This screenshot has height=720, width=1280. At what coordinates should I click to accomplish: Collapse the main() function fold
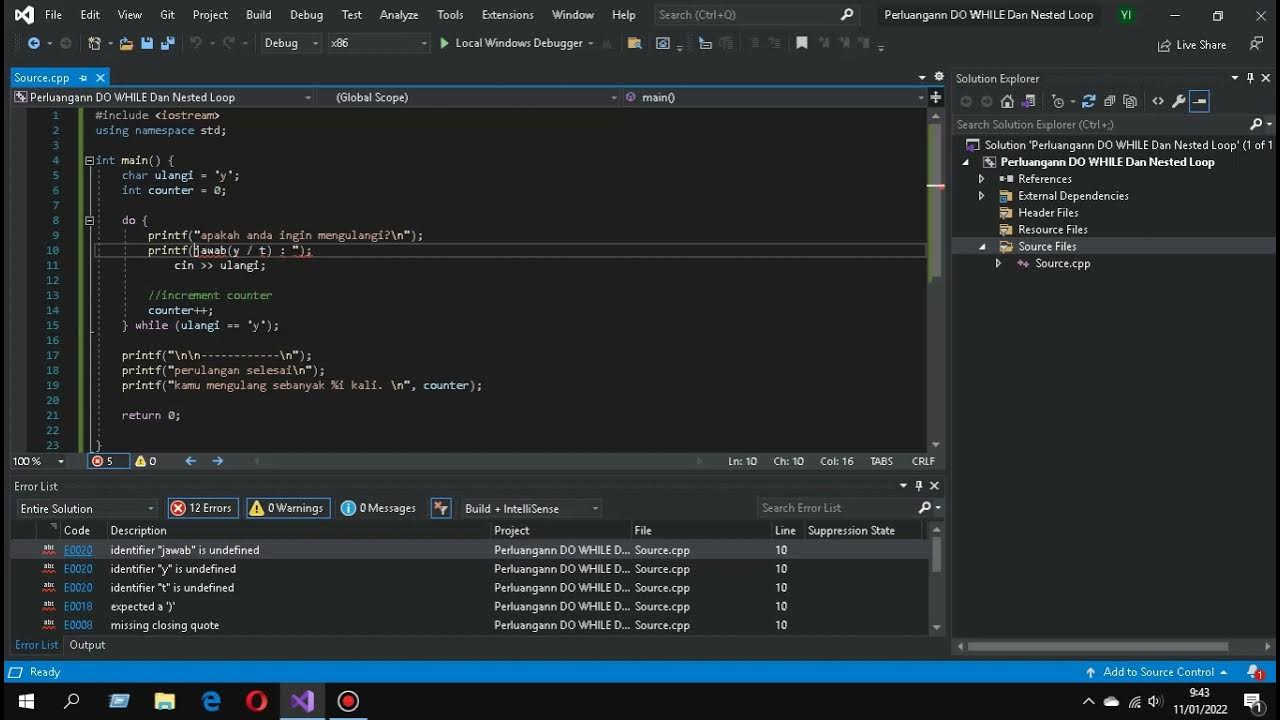tap(89, 160)
